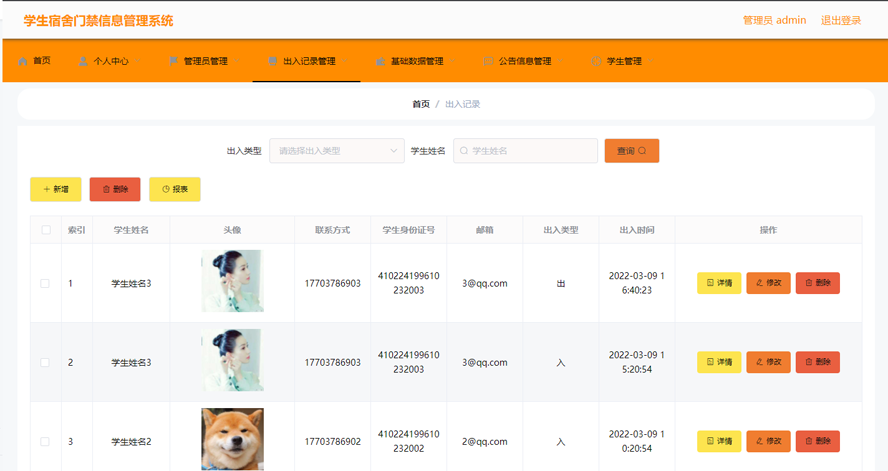
Task: Click 修改 for row 3
Action: click(769, 441)
